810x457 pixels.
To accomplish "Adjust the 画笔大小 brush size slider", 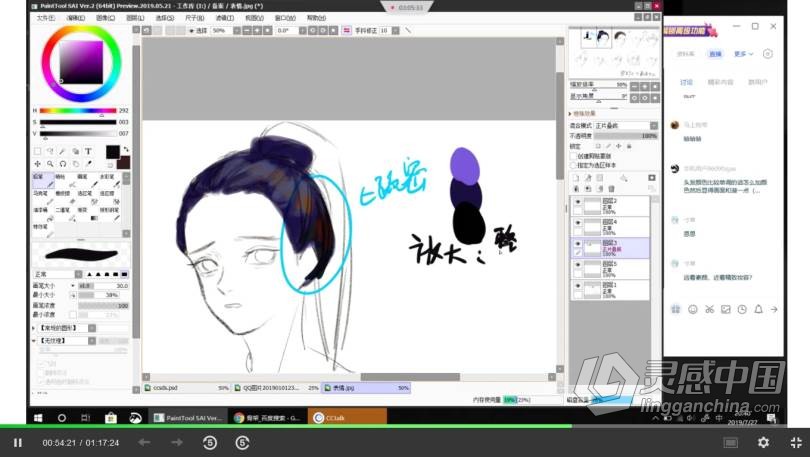I will 103,286.
